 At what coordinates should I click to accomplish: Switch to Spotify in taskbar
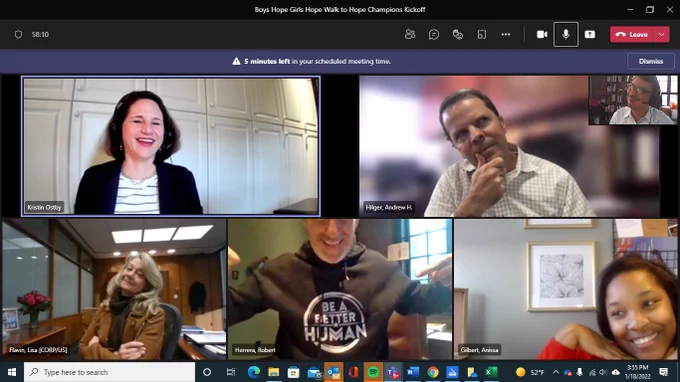point(373,372)
